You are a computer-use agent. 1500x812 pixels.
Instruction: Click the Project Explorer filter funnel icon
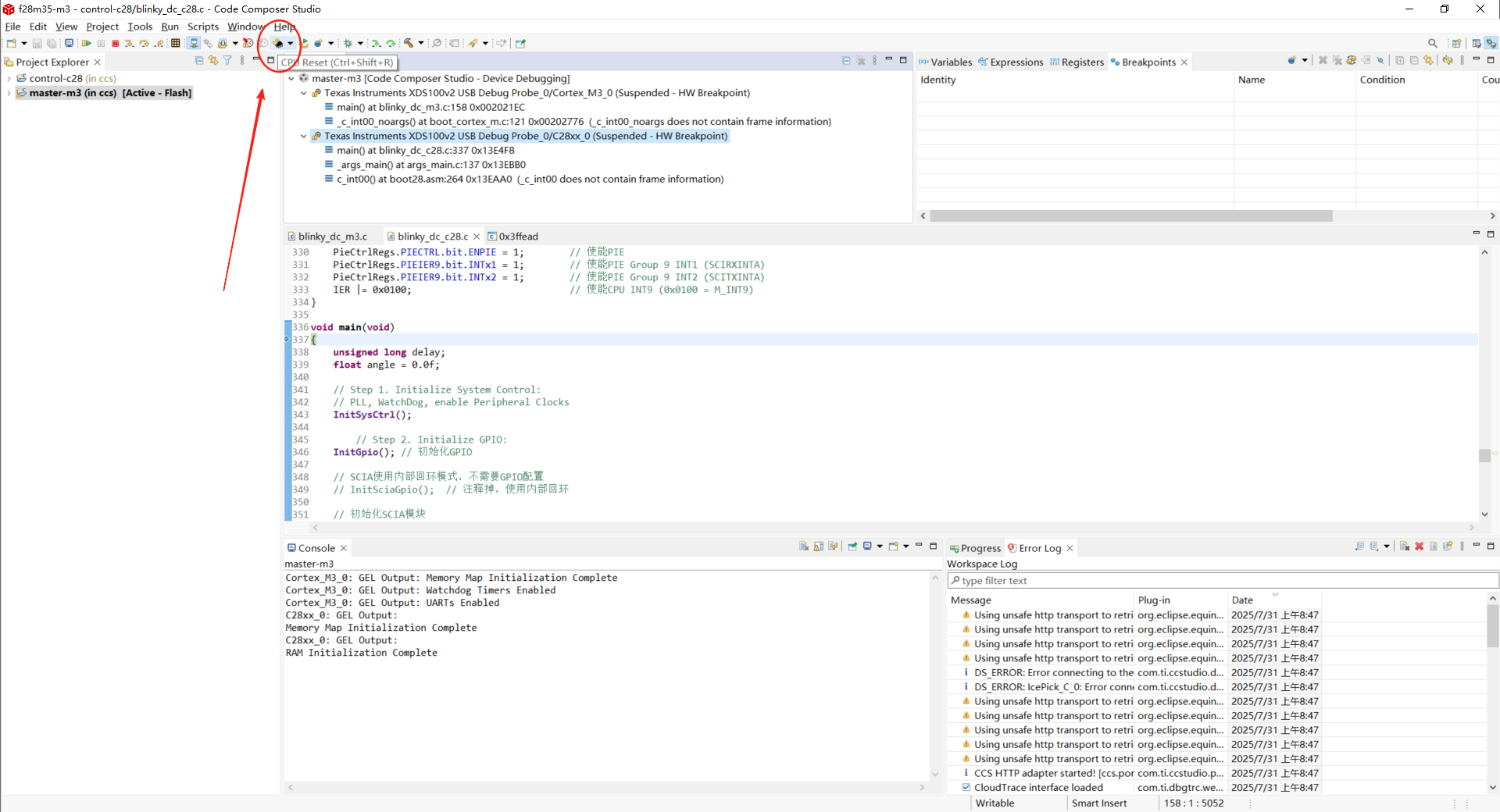click(x=227, y=61)
